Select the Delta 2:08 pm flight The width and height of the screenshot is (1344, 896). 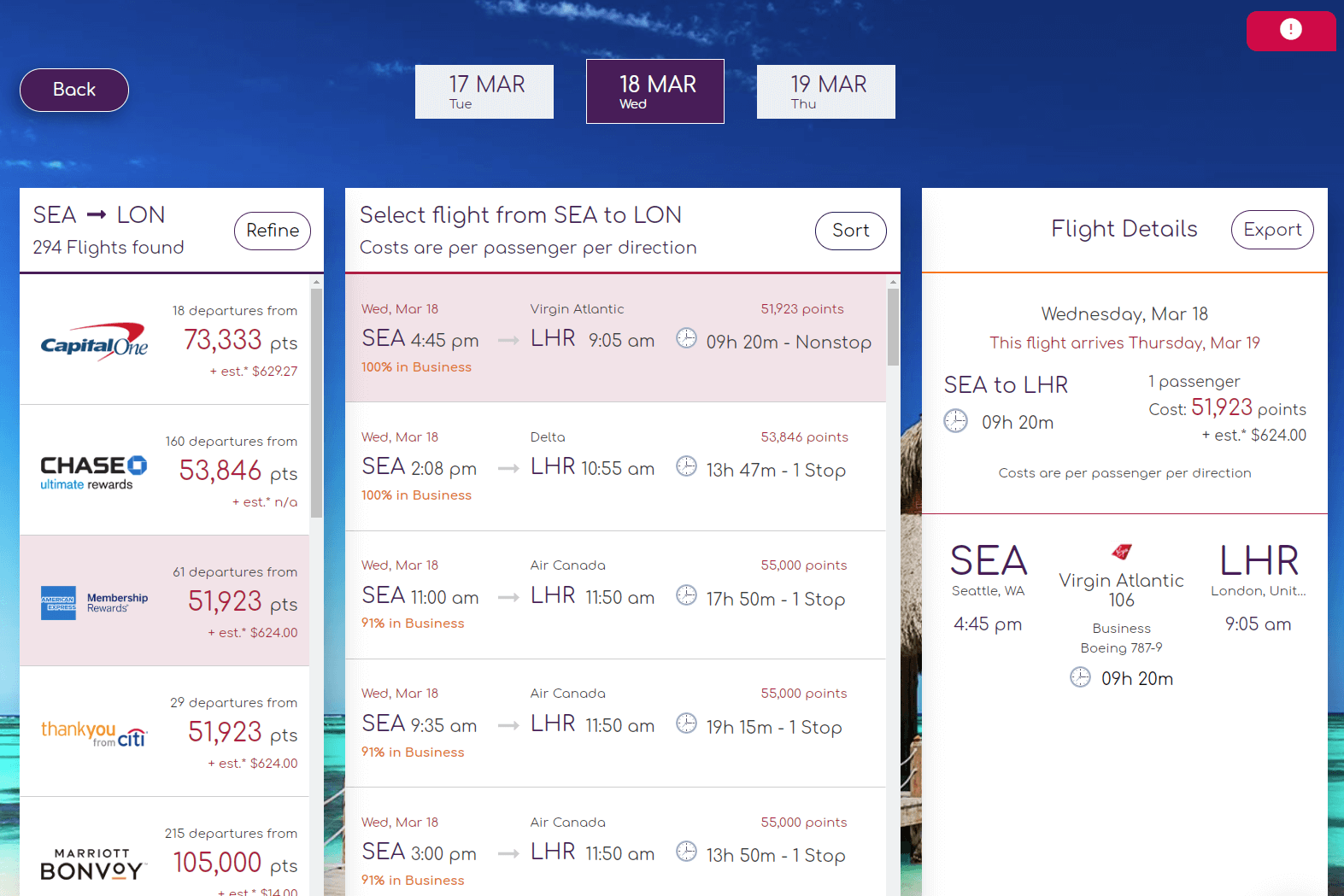point(615,466)
